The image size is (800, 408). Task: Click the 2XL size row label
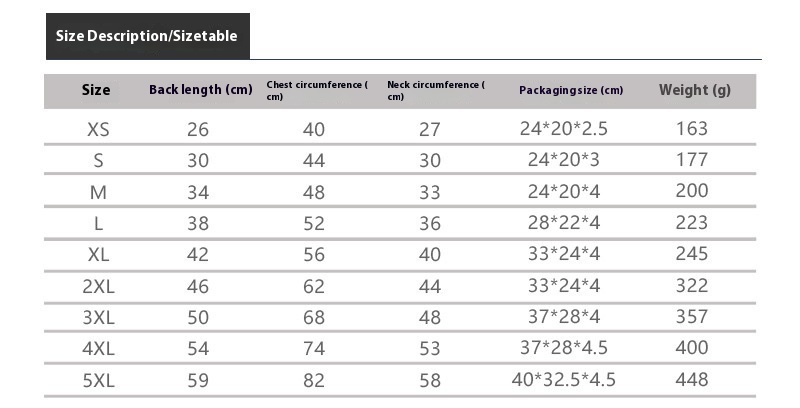98,286
